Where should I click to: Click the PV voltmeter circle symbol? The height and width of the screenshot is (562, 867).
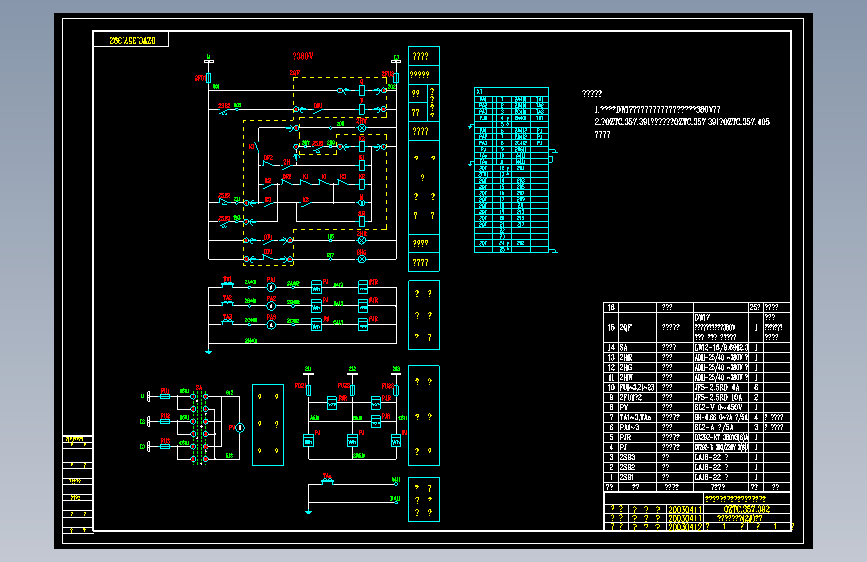point(239,428)
